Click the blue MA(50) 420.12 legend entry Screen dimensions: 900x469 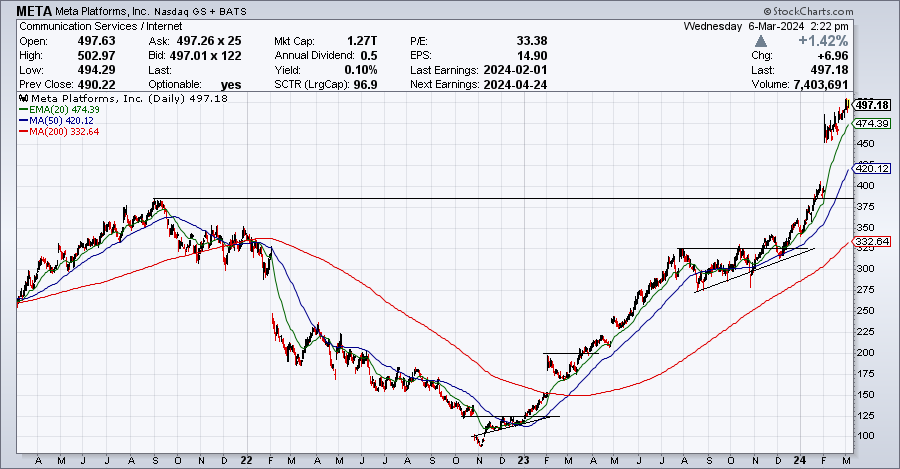click(56, 121)
